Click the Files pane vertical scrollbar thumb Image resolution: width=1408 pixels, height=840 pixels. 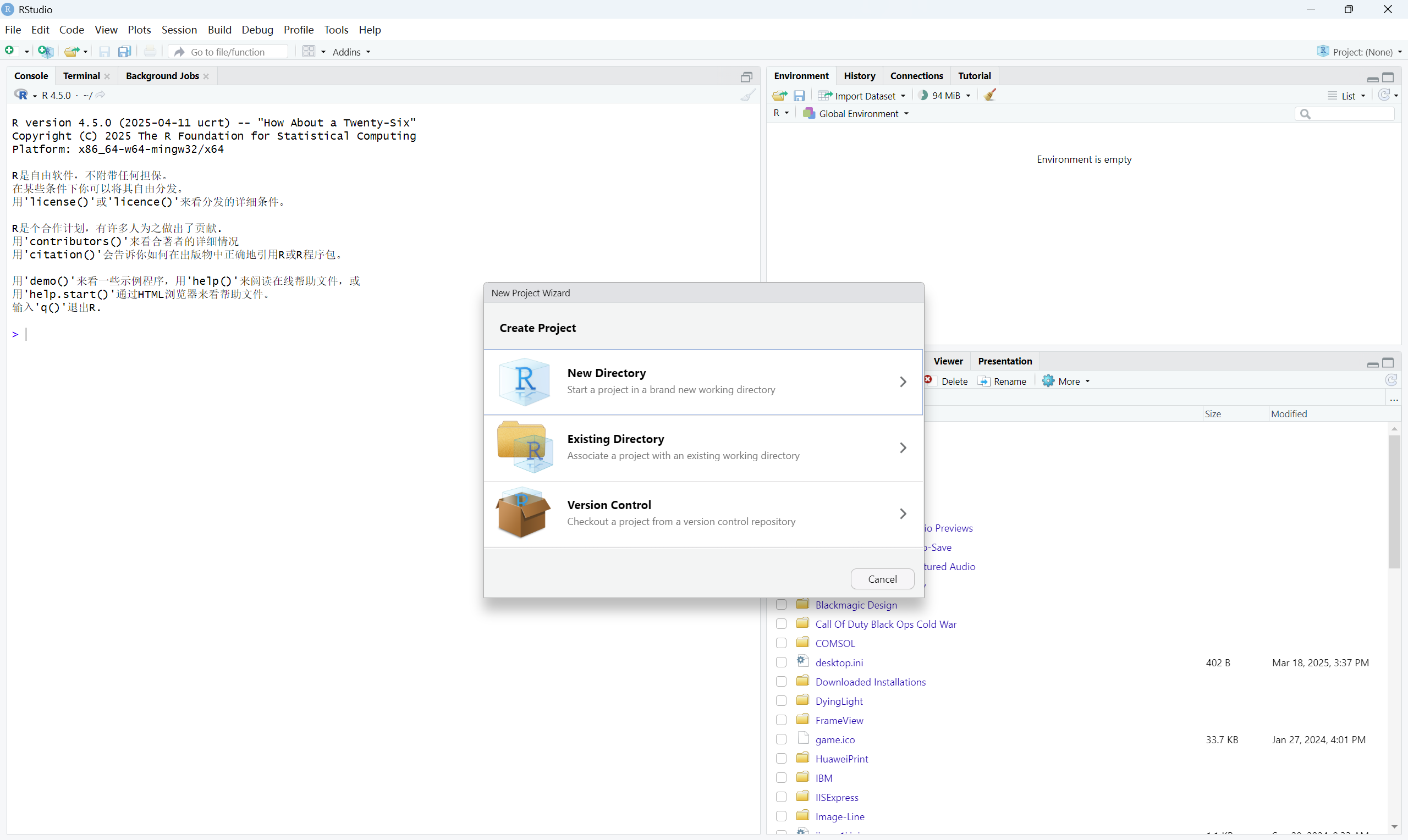pyautogui.click(x=1394, y=501)
